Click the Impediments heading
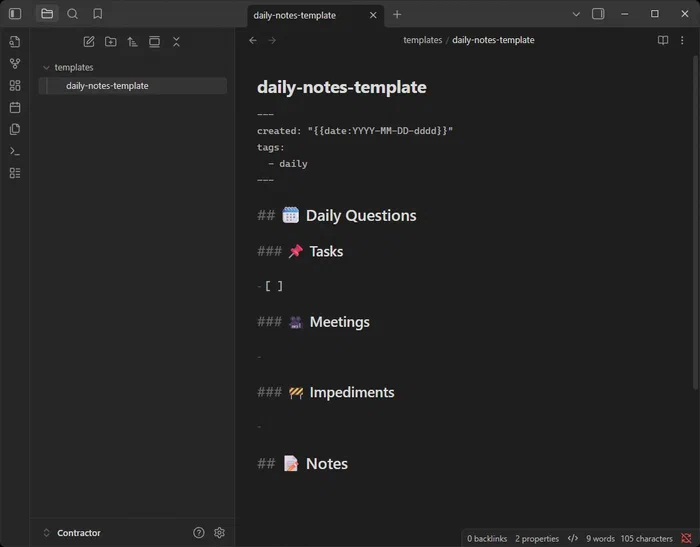Image resolution: width=700 pixels, height=547 pixels. pos(352,393)
